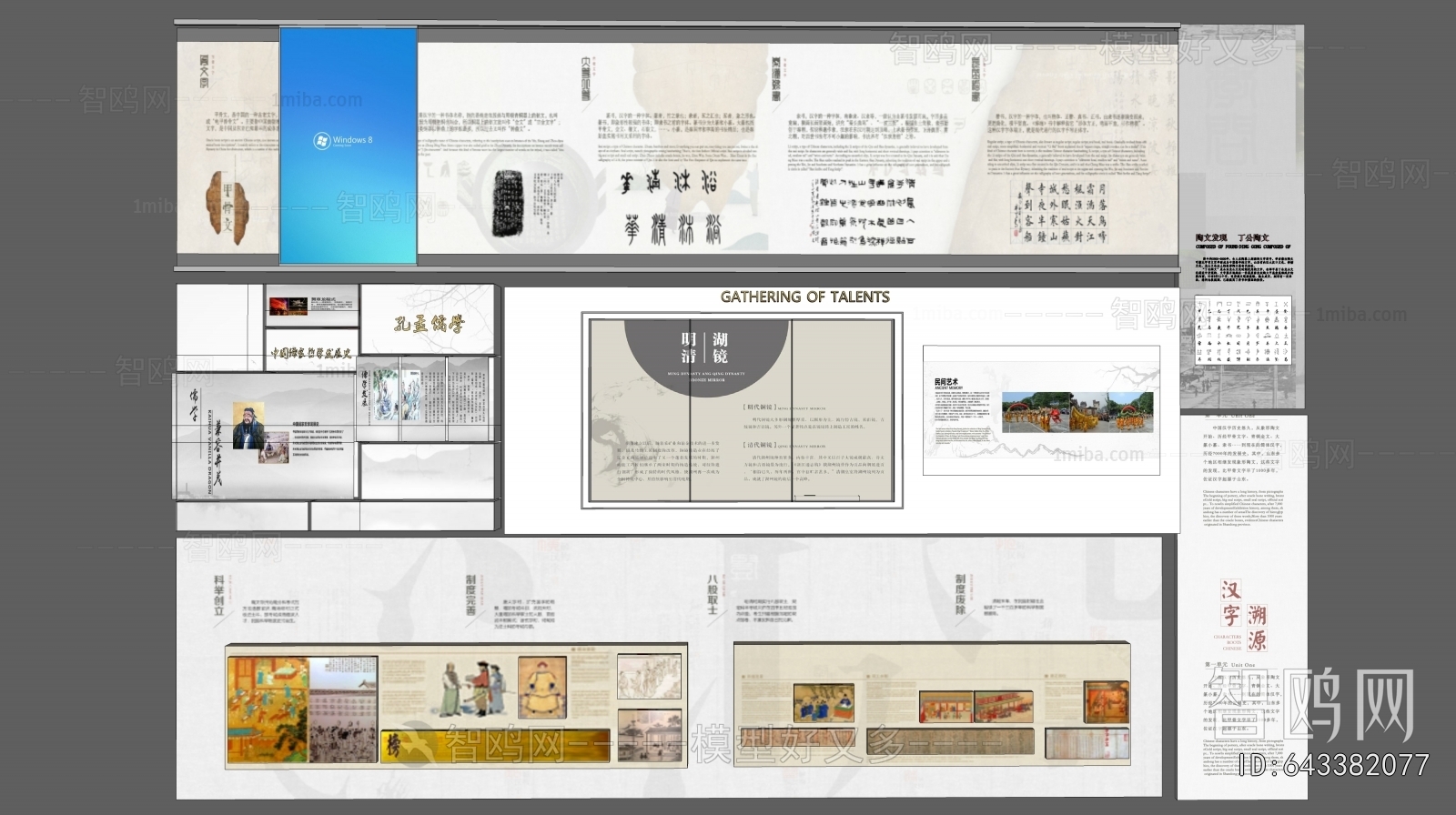This screenshot has width=1456, height=815.
Task: Select the ancient character grid chart
Action: [1242, 329]
